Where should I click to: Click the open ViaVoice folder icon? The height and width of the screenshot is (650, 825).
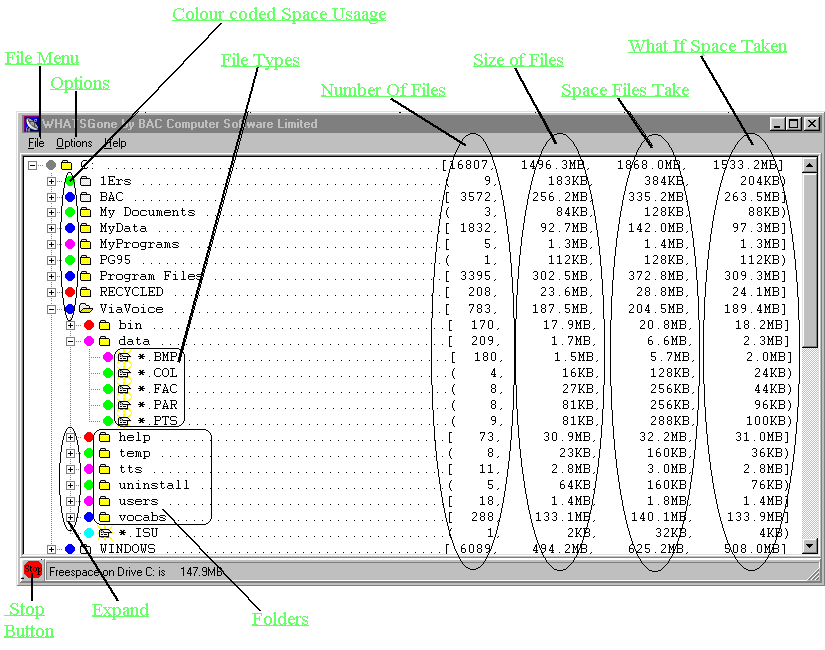tap(85, 309)
